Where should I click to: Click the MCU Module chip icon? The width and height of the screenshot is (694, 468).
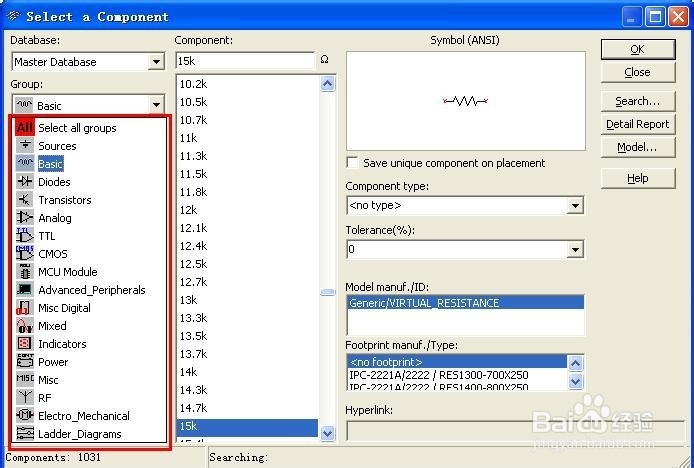click(25, 271)
